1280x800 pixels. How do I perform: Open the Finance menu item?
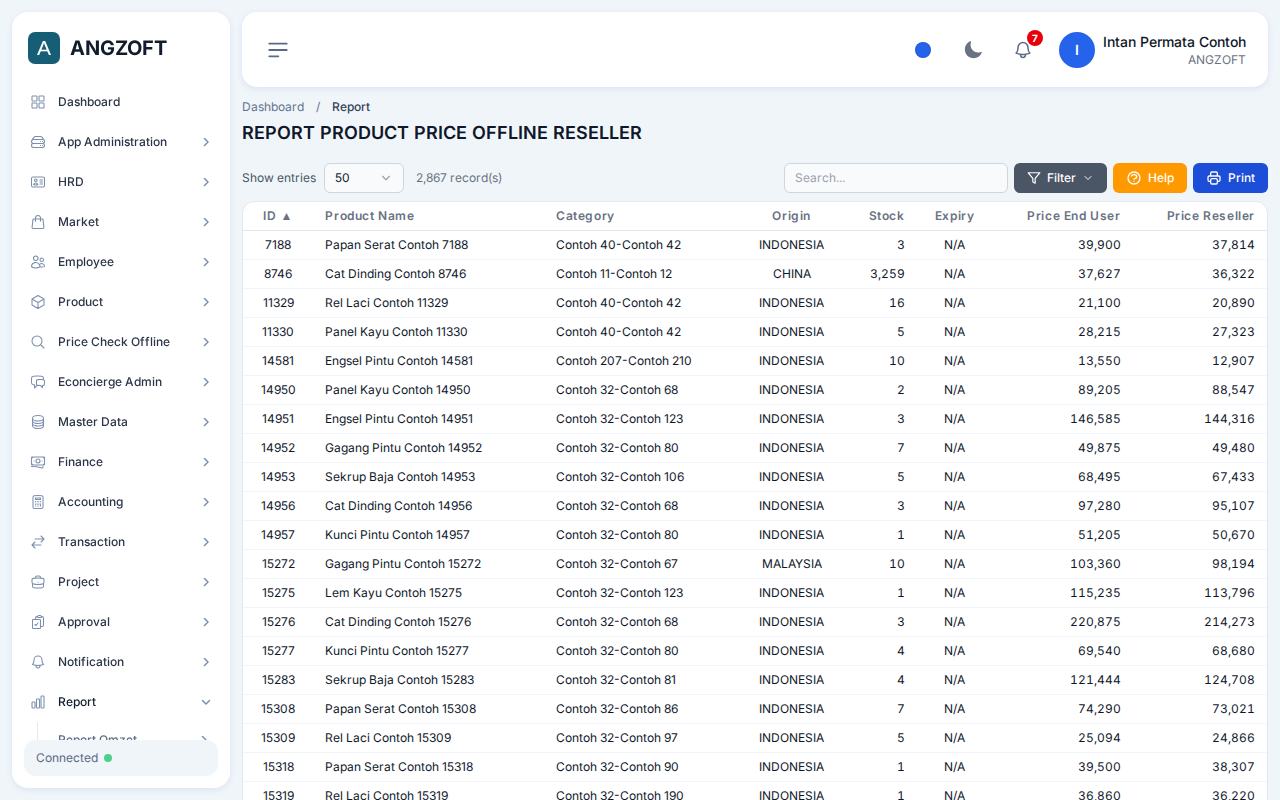pyautogui.click(x=121, y=462)
